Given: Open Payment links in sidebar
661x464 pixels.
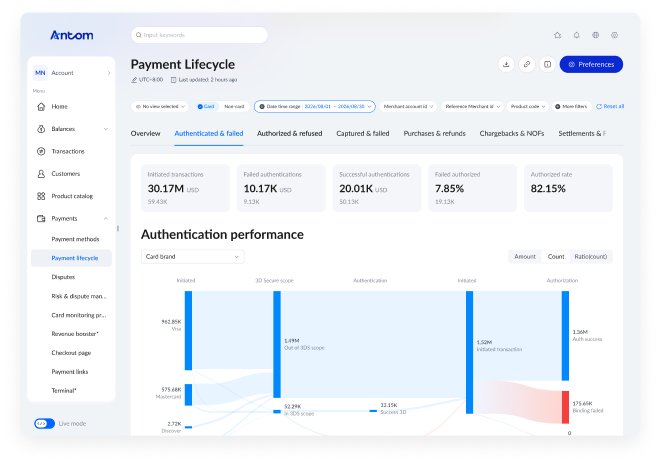Looking at the screenshot, I should [x=70, y=372].
